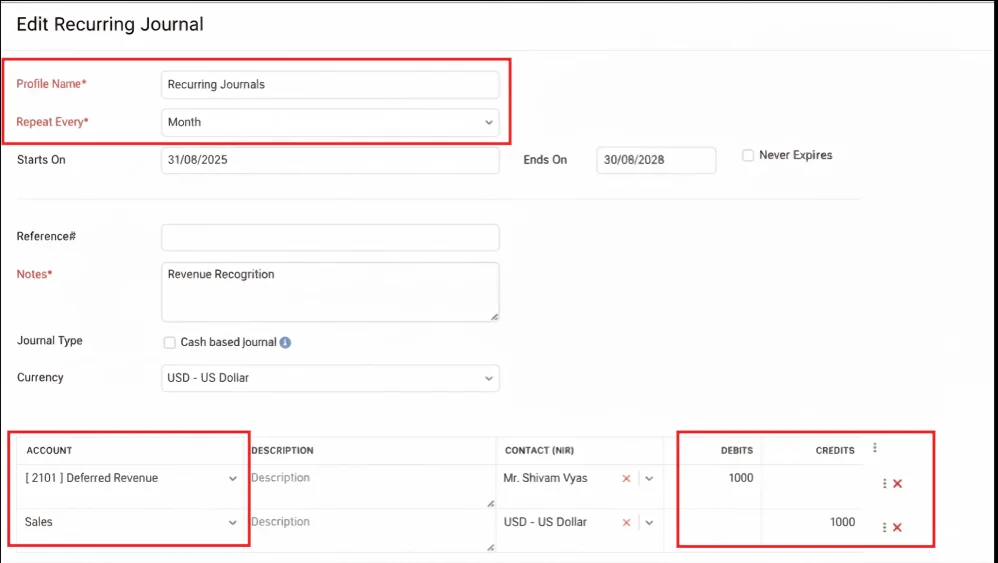Select the Starts On date field
This screenshot has width=998, height=563.
pos(330,160)
